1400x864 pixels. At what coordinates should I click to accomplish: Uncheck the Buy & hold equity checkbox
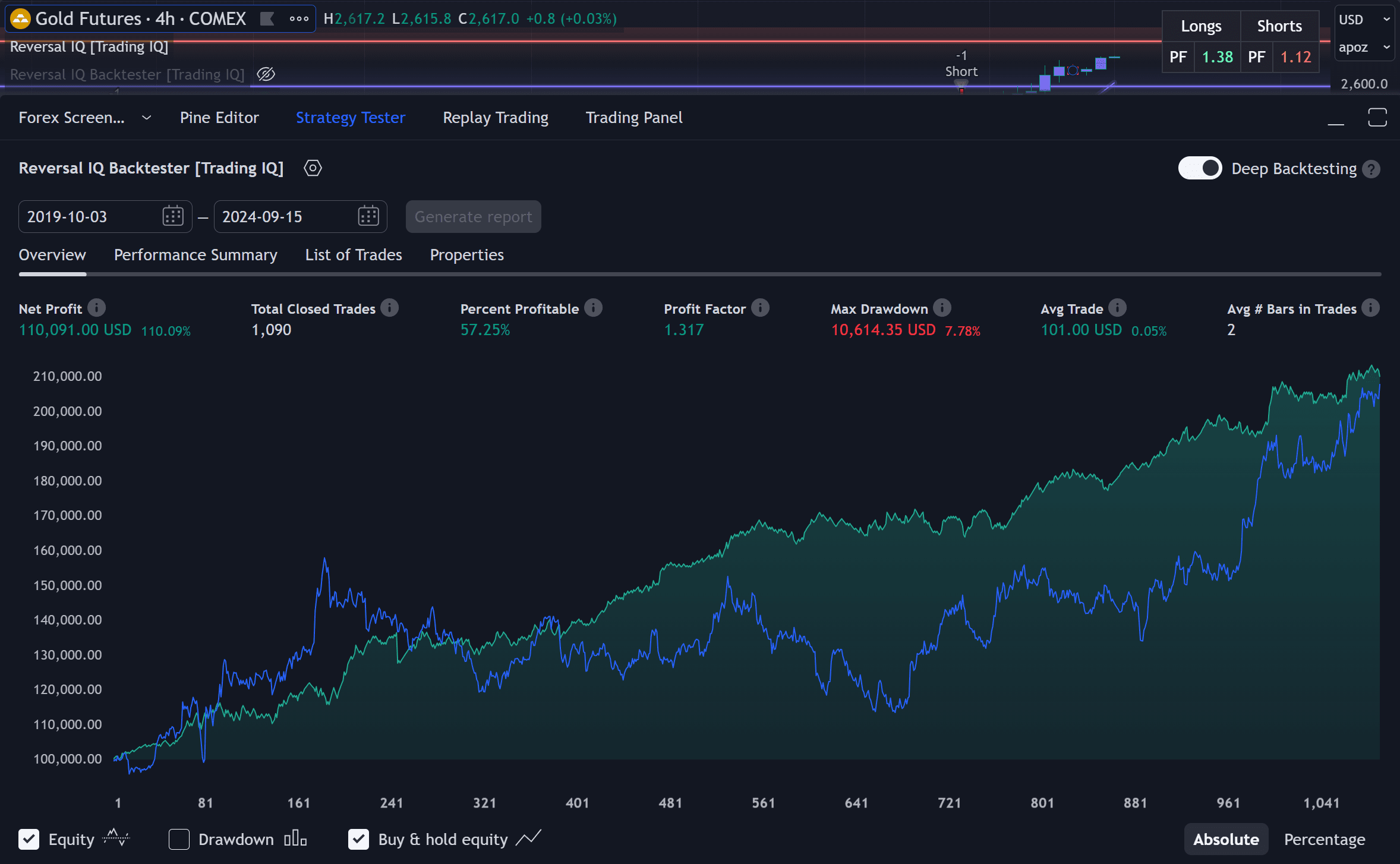pos(358,839)
